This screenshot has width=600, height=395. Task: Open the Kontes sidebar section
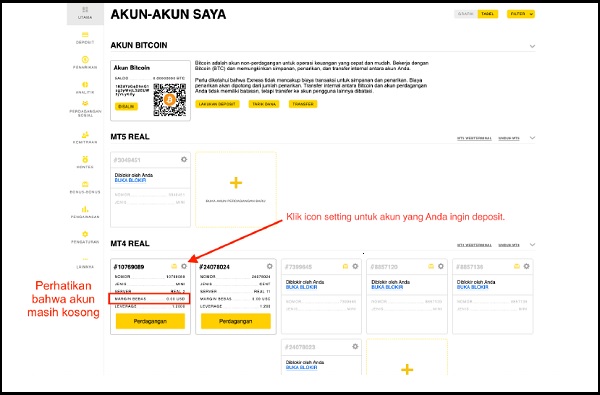point(85,162)
